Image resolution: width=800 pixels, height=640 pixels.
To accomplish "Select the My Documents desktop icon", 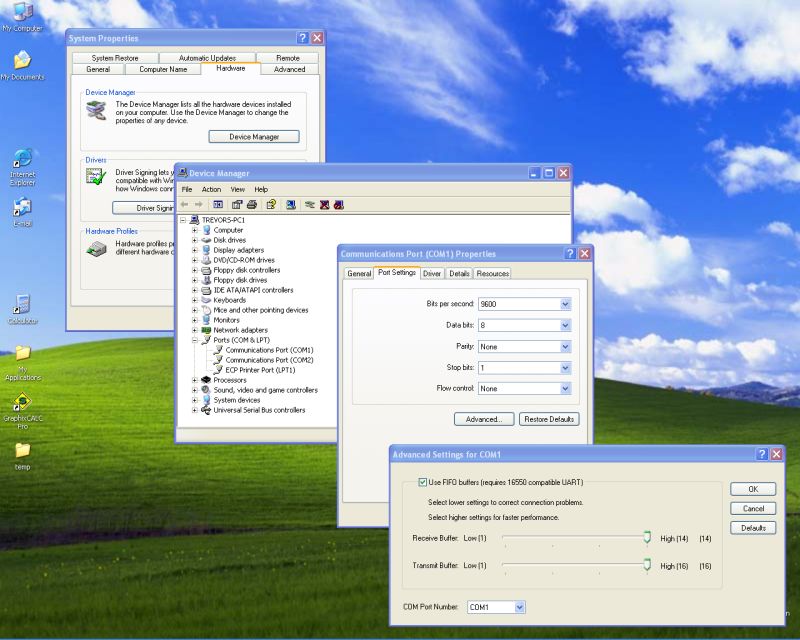I will [x=22, y=65].
